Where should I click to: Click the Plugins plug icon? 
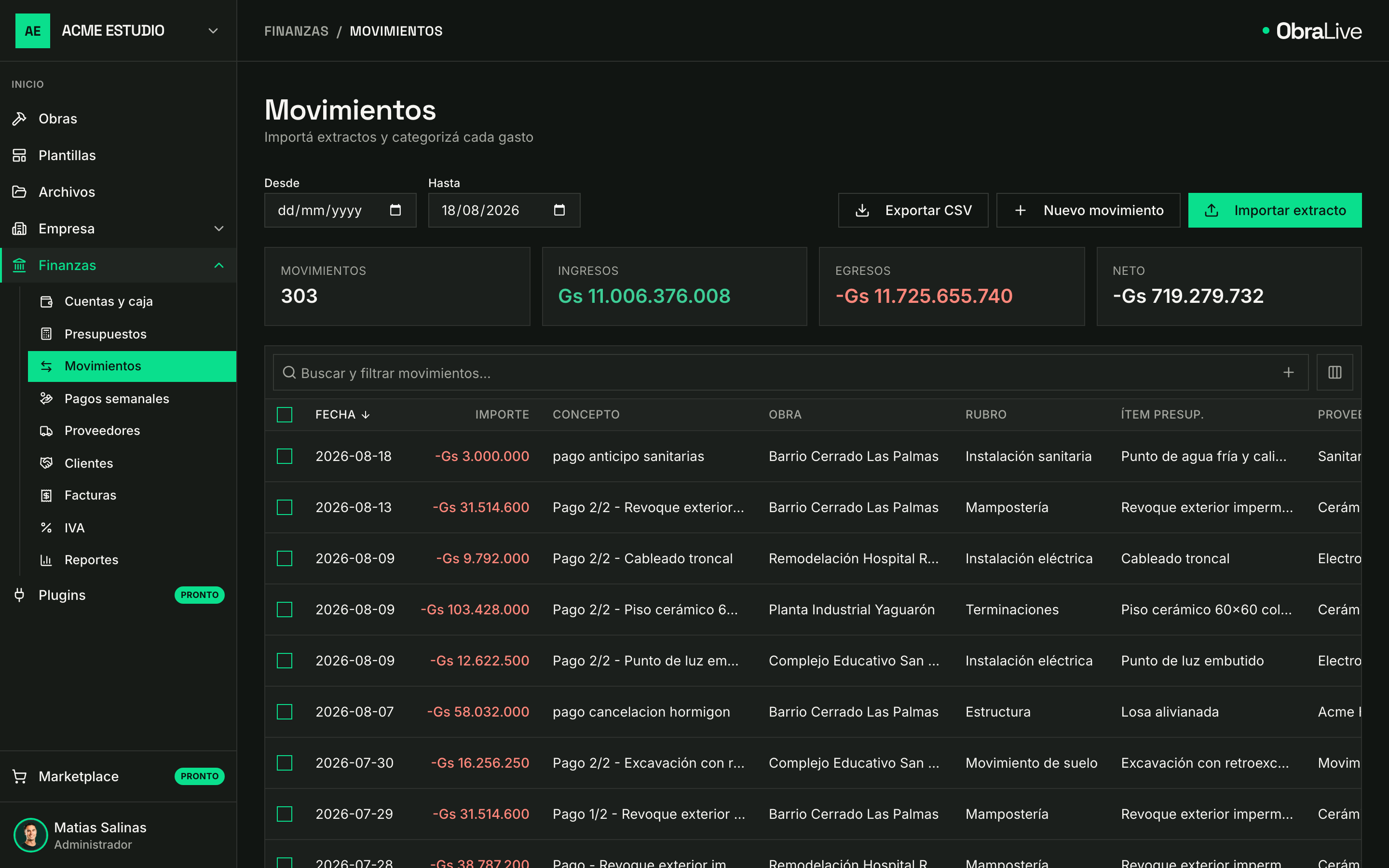click(x=19, y=595)
